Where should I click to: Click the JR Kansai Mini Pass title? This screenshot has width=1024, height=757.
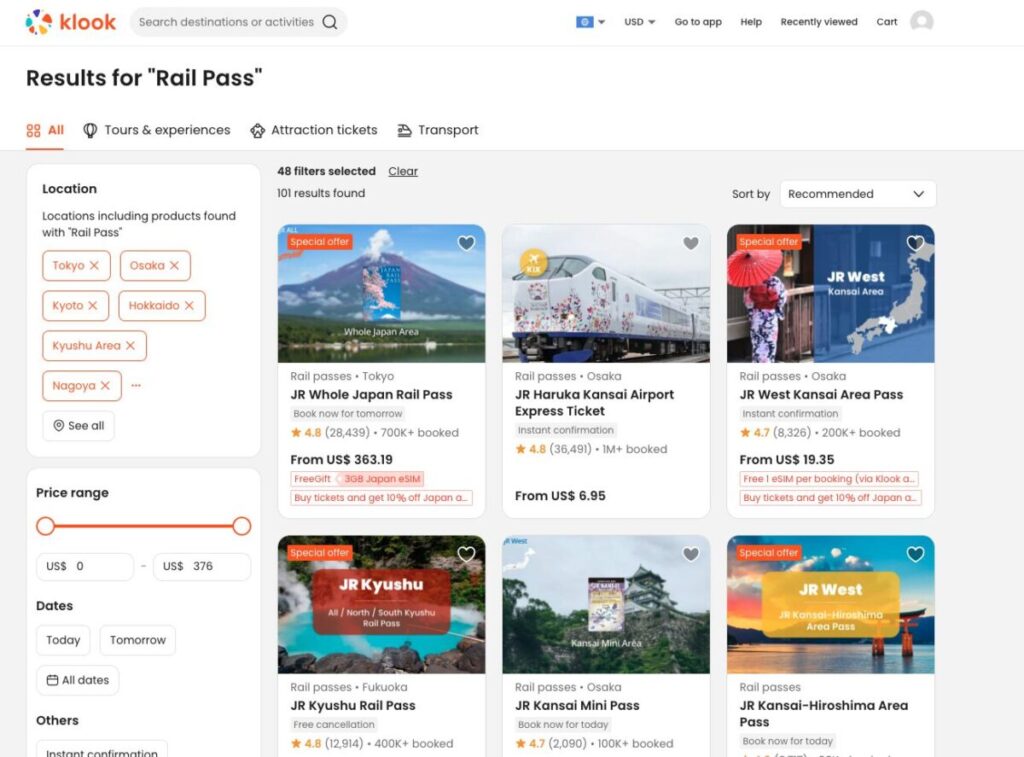(577, 705)
